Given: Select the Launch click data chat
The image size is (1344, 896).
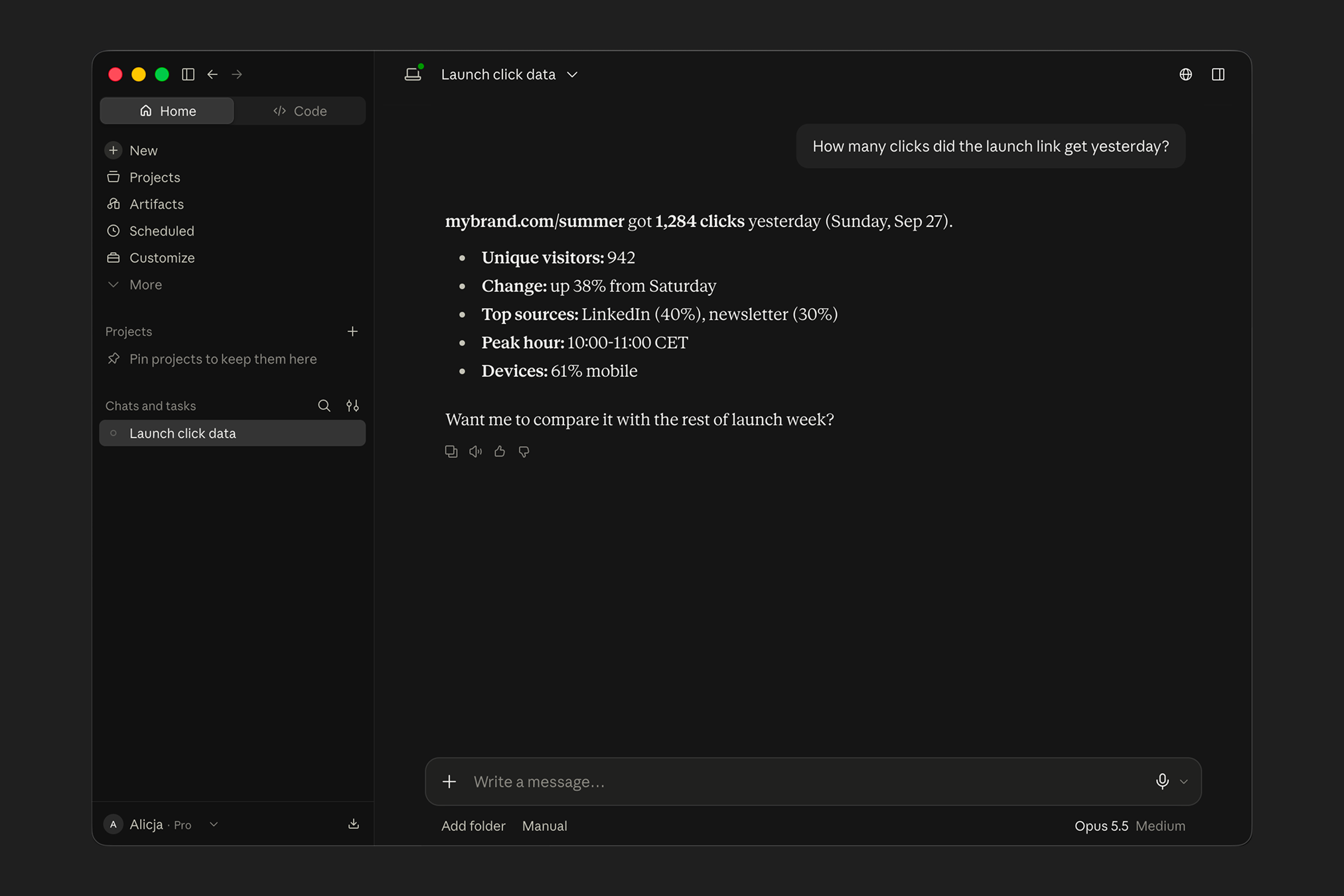Looking at the screenshot, I should tap(232, 433).
